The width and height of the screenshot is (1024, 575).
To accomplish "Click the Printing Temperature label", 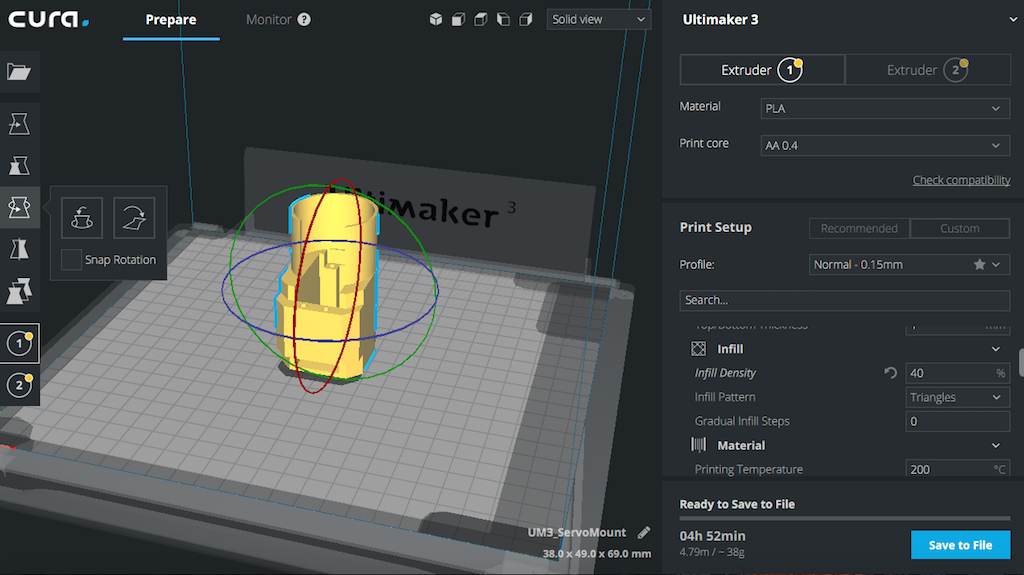I will (748, 469).
